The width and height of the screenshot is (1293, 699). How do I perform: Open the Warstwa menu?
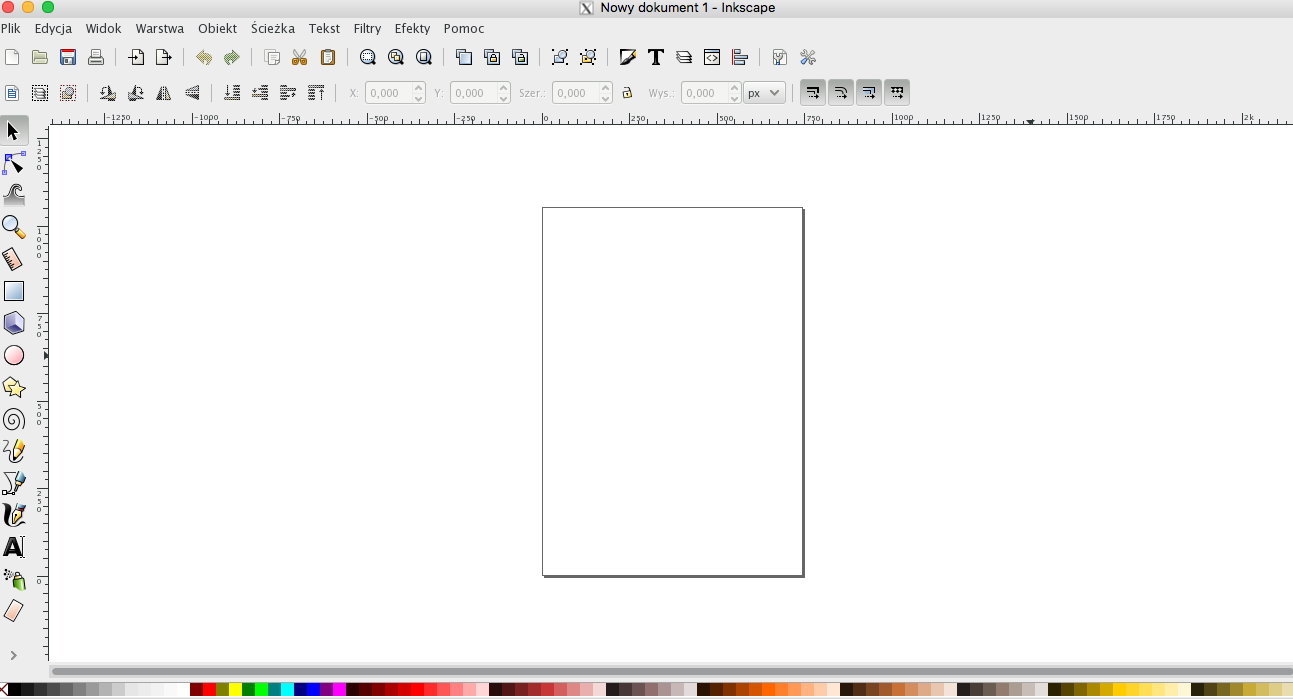point(160,29)
